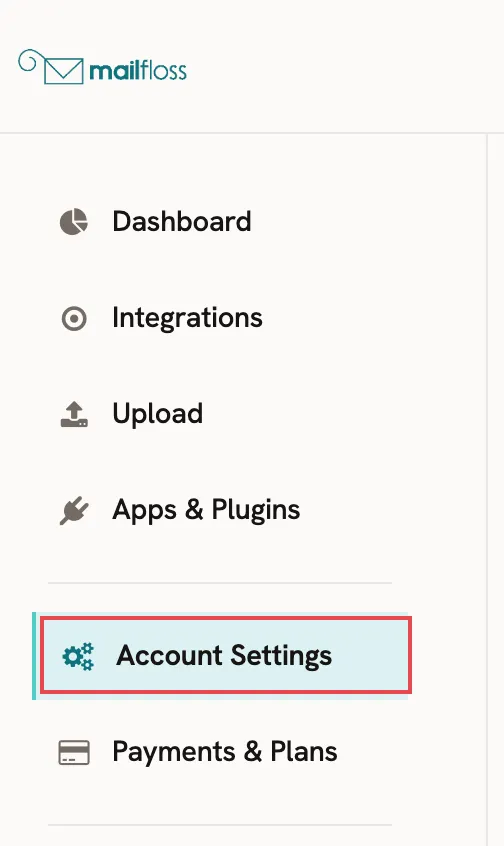This screenshot has width=504, height=846.
Task: Navigate to Apps & Plugins text
Action: [206, 510]
